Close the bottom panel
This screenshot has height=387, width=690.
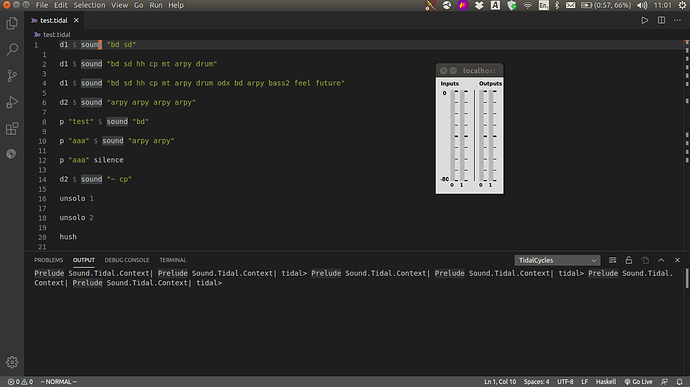click(x=677, y=260)
